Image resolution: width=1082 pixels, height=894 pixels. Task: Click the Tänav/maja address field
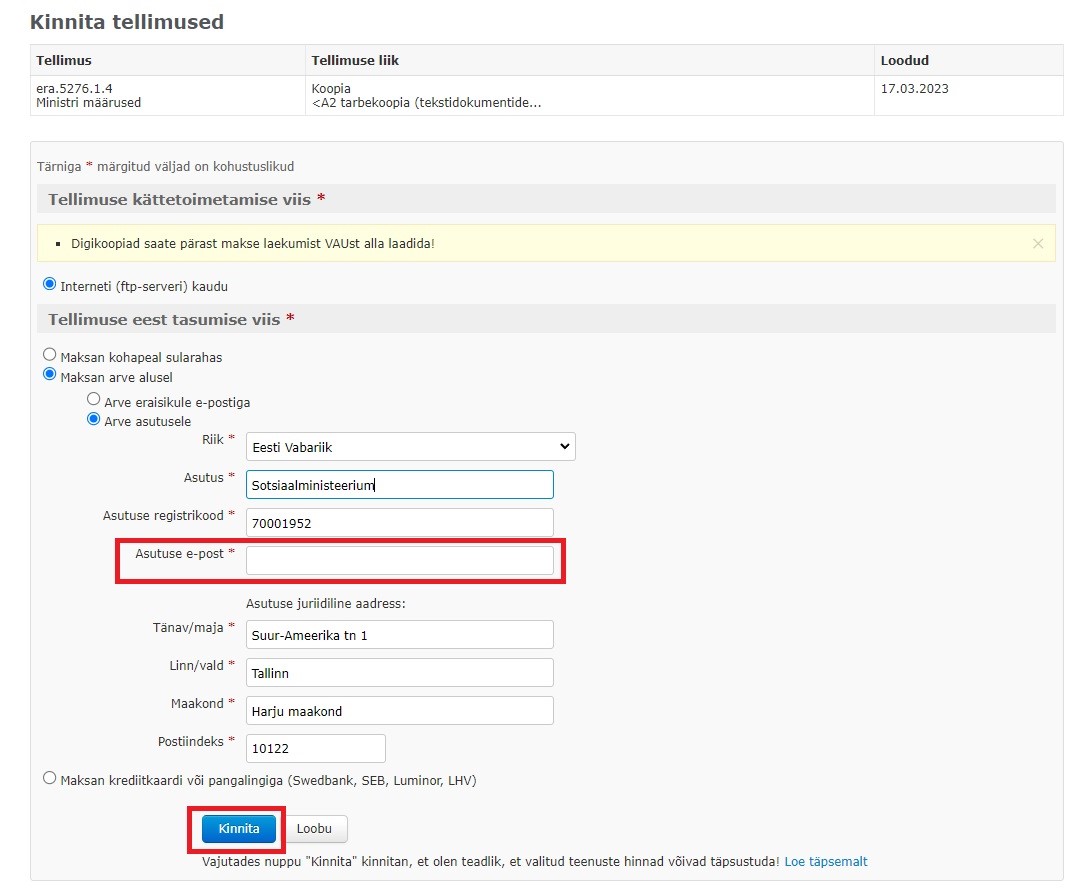[x=399, y=635]
